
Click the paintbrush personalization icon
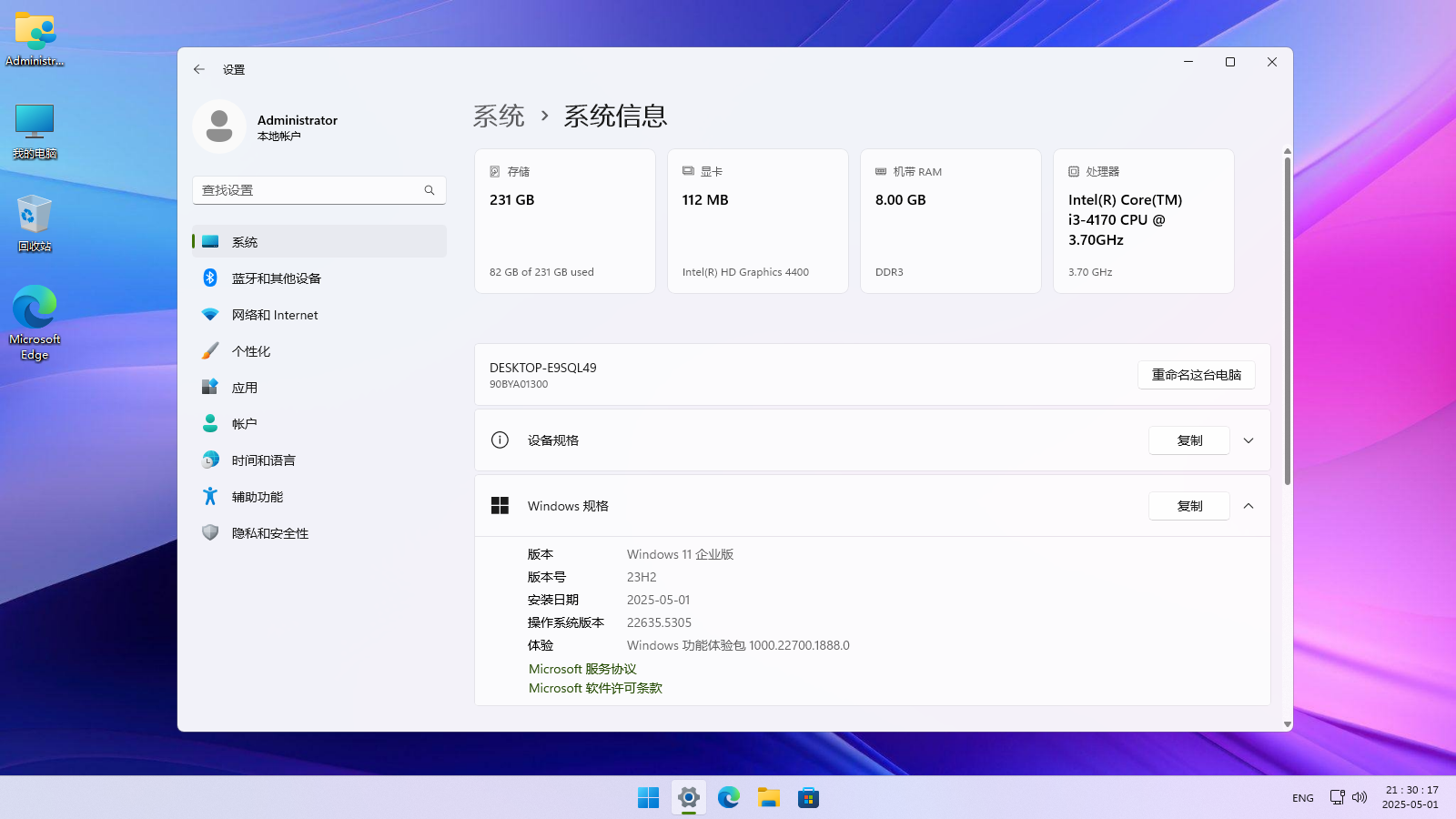210,350
